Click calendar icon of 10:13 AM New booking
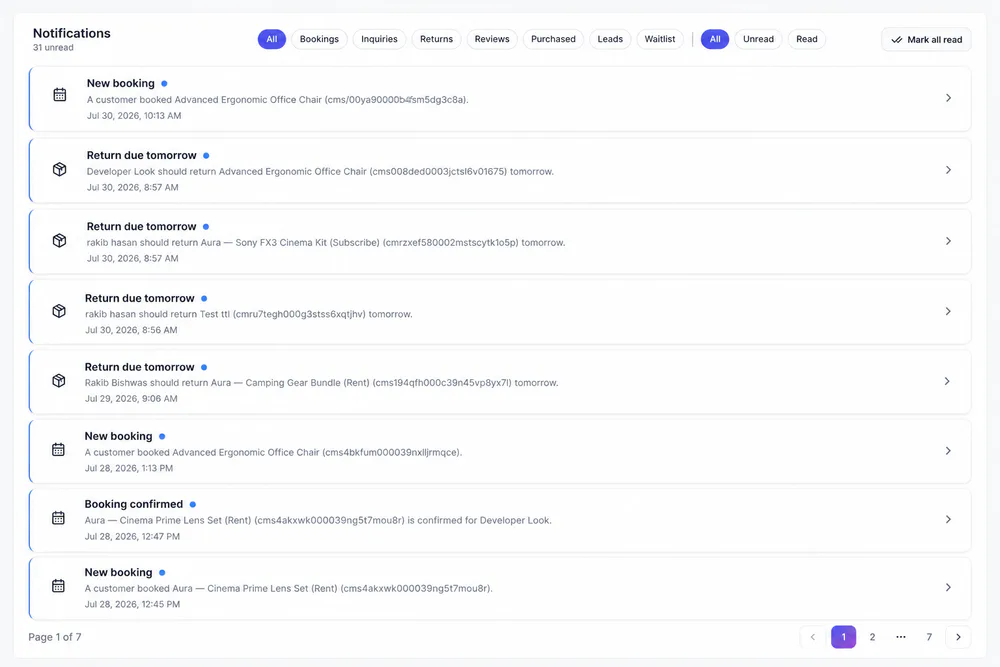The height and width of the screenshot is (667, 1000). (x=59, y=95)
